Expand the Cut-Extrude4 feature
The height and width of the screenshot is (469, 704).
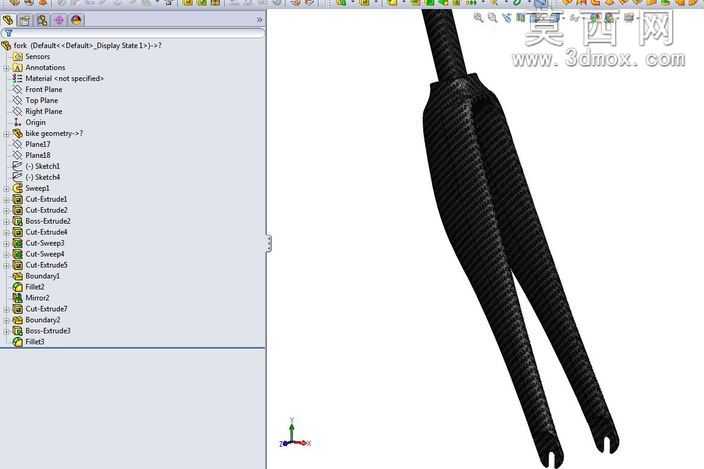click(x=6, y=232)
